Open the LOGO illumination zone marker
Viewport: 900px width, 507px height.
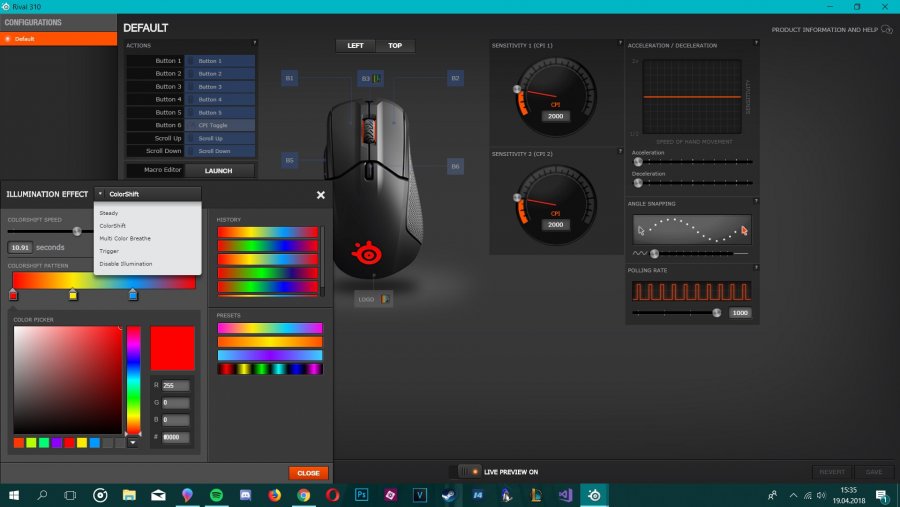(374, 299)
